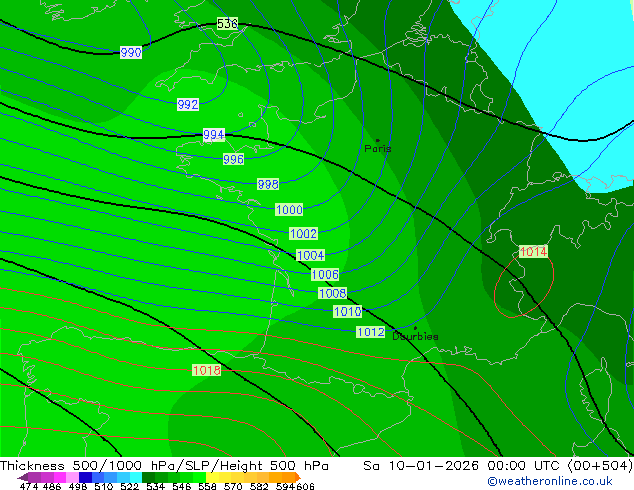Click the 1000 isobar label
The width and height of the screenshot is (634, 490).
point(289,209)
